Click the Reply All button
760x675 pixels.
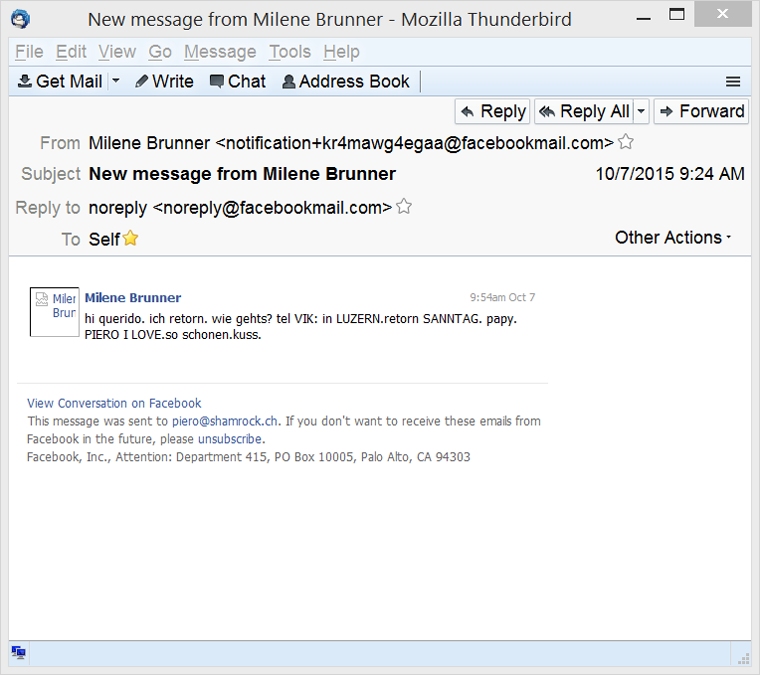(x=584, y=111)
